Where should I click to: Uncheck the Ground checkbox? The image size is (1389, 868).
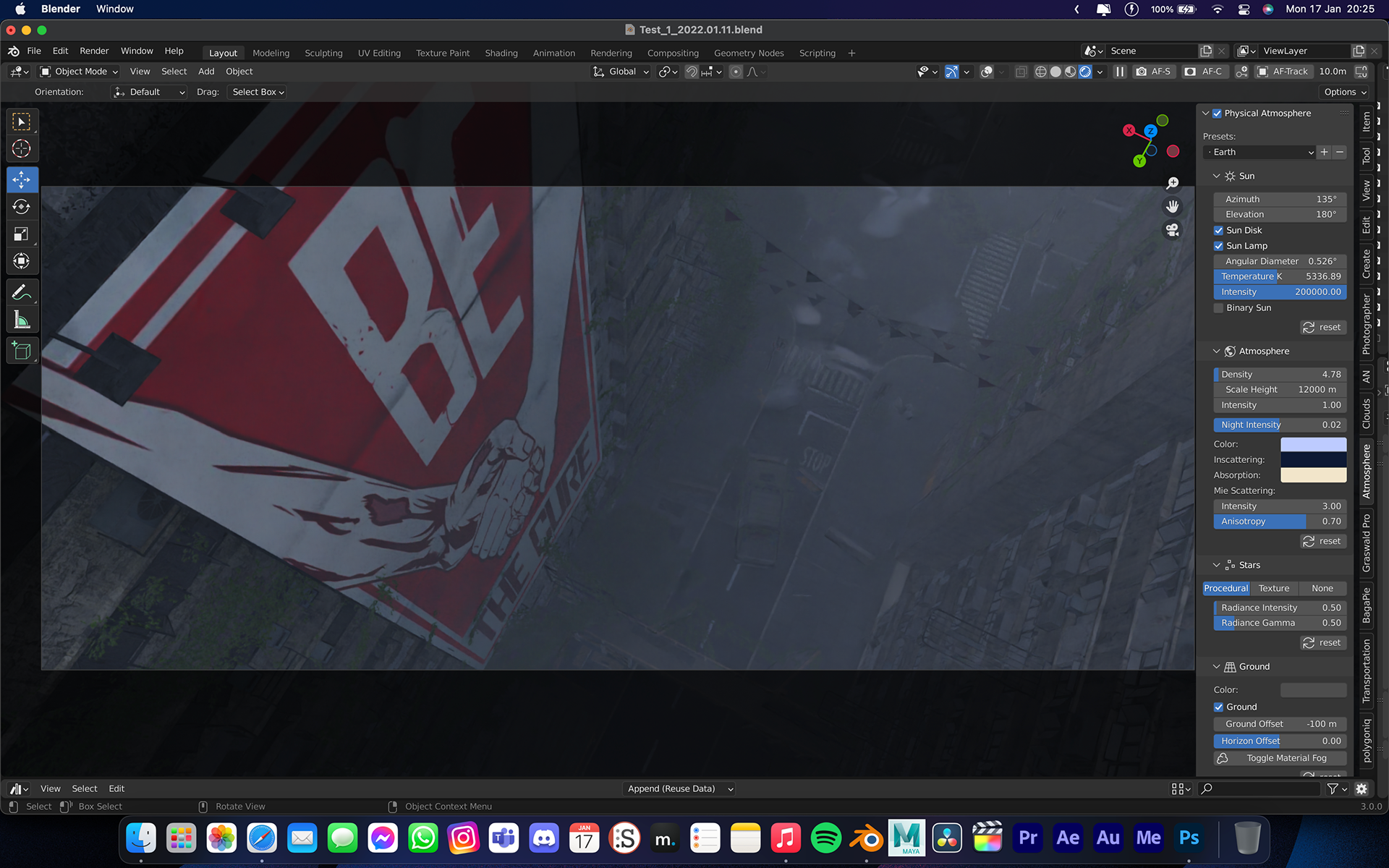(x=1218, y=707)
